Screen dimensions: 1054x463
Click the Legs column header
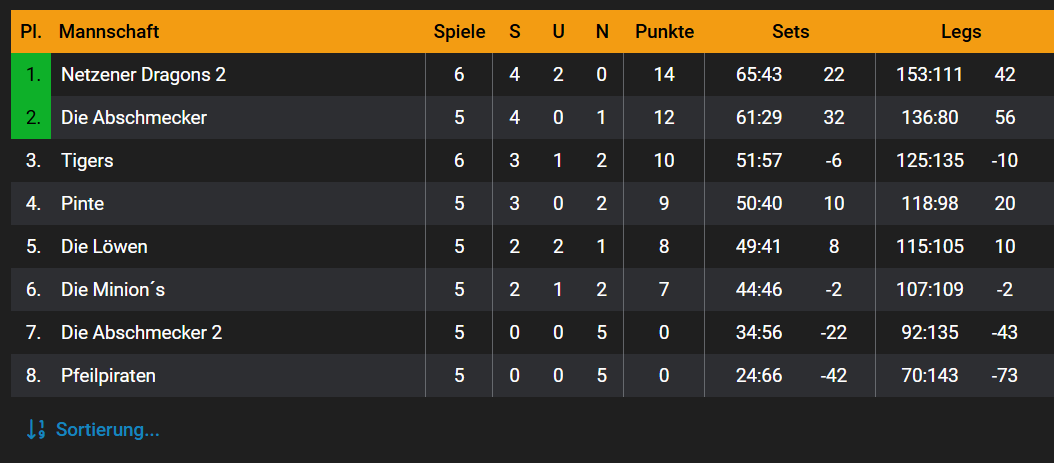pos(961,32)
